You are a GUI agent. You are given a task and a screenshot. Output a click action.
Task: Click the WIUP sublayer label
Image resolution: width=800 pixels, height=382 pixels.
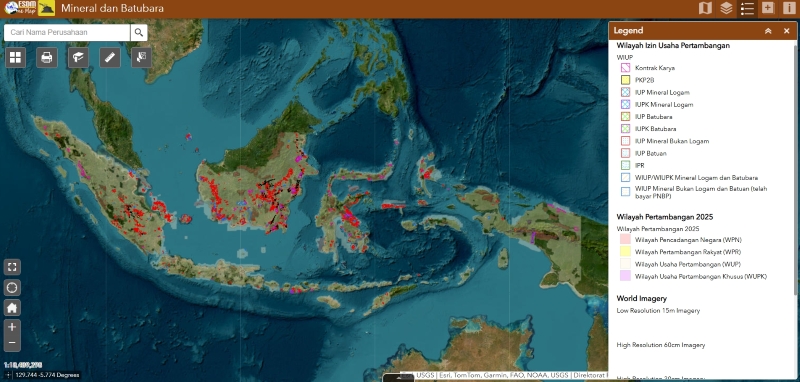click(x=624, y=58)
